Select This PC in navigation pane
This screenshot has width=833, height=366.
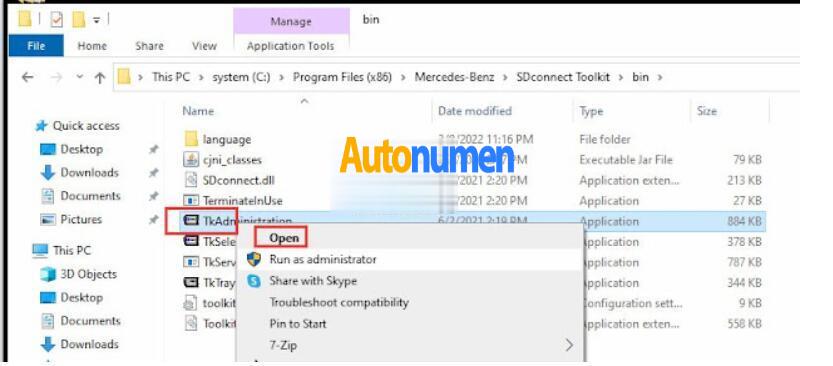(71, 250)
